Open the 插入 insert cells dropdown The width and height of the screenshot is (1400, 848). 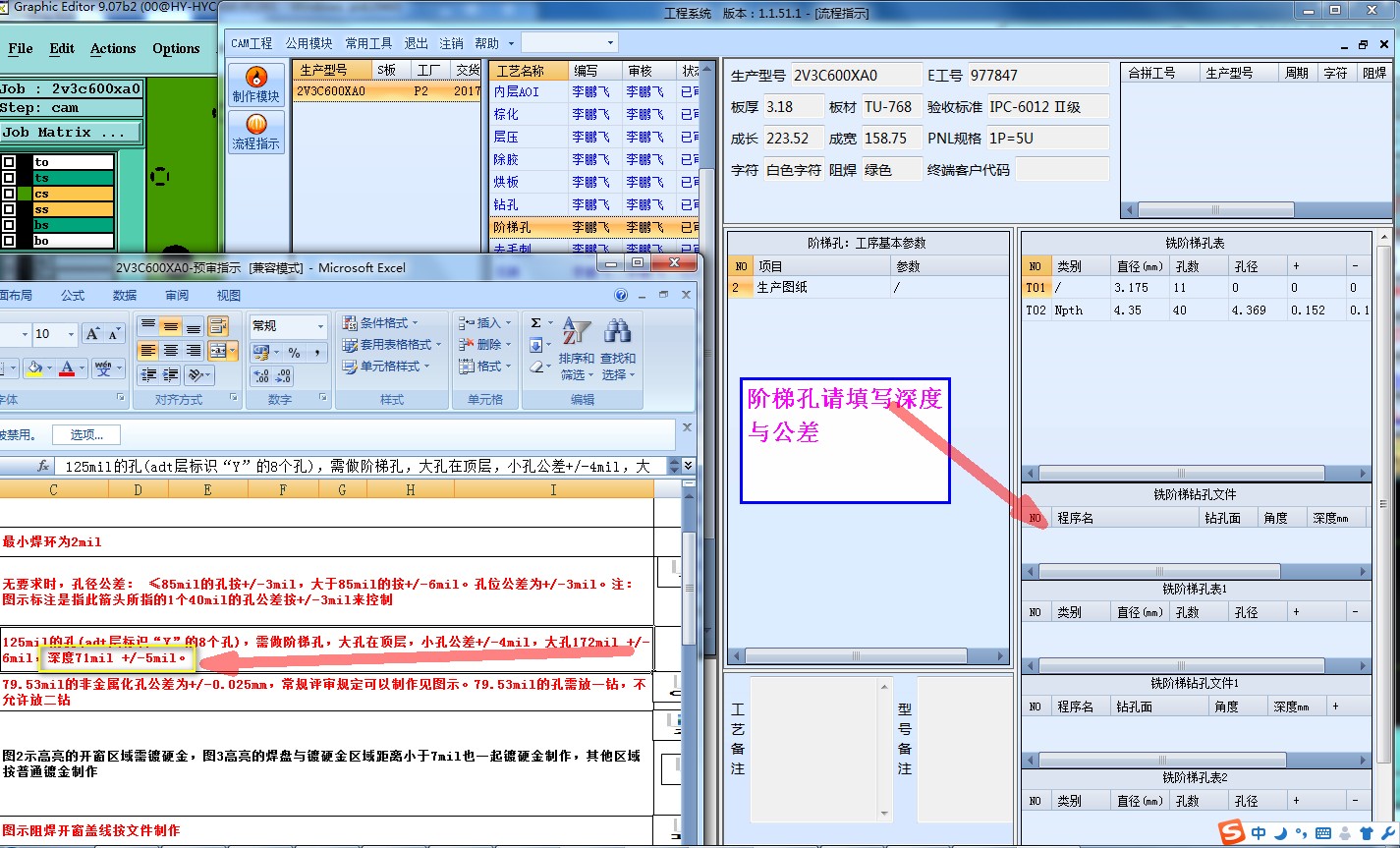coord(485,322)
